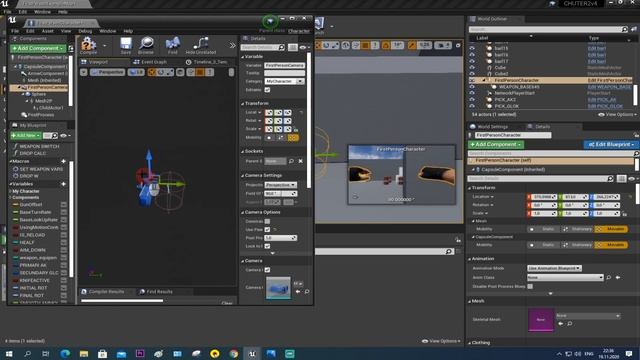Open Unreal Engine in Windows taskbar
The width and height of the screenshot is (640, 360).
pos(252,353)
